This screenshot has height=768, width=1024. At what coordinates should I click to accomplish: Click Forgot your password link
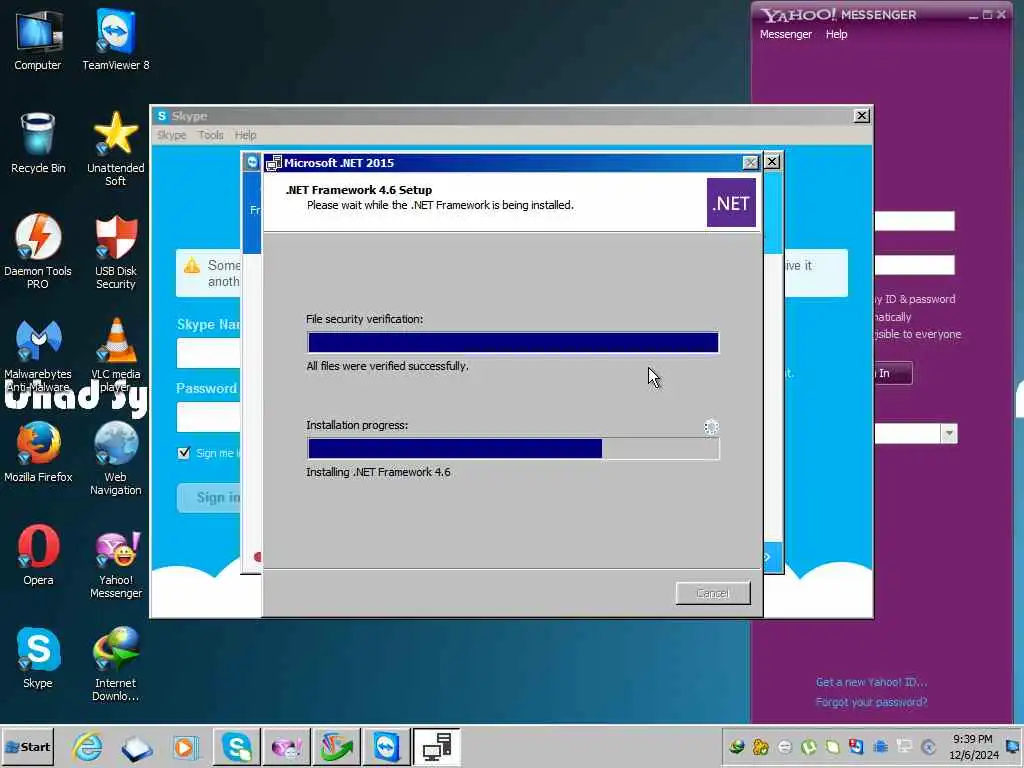[871, 702]
